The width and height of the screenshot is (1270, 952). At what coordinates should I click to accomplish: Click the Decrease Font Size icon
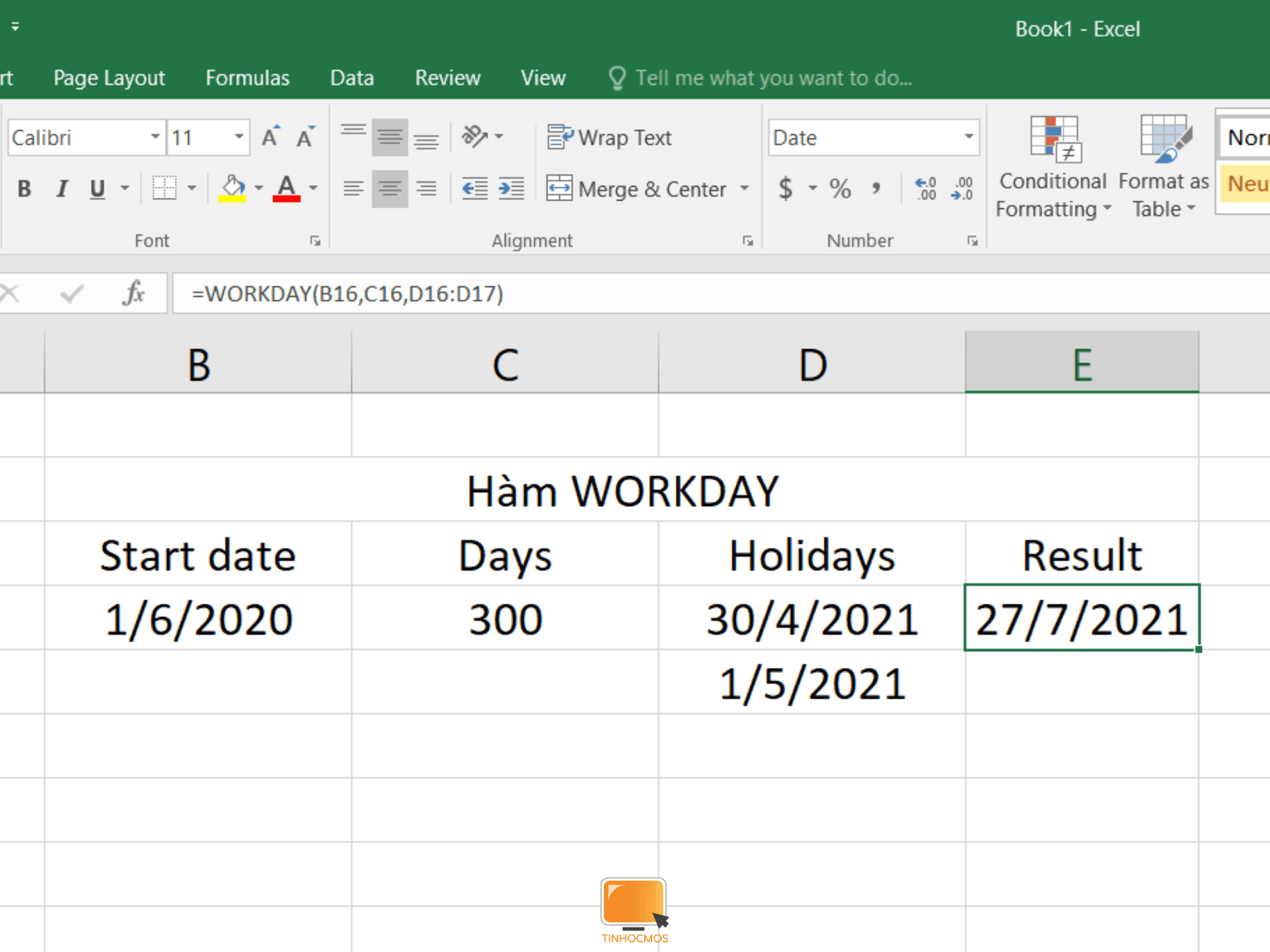306,137
